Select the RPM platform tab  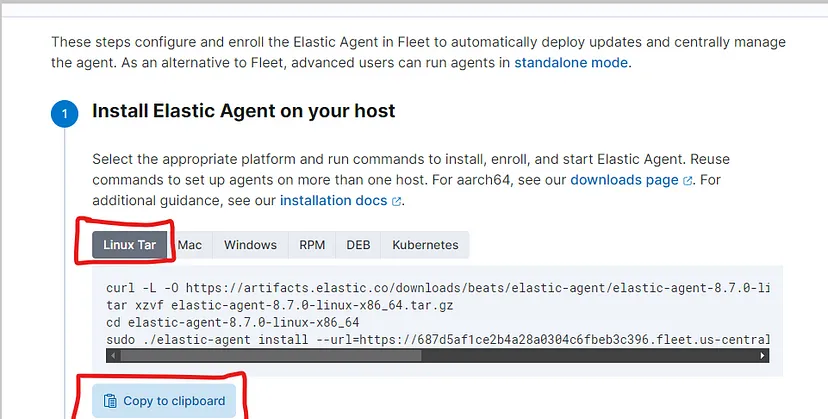(x=312, y=245)
